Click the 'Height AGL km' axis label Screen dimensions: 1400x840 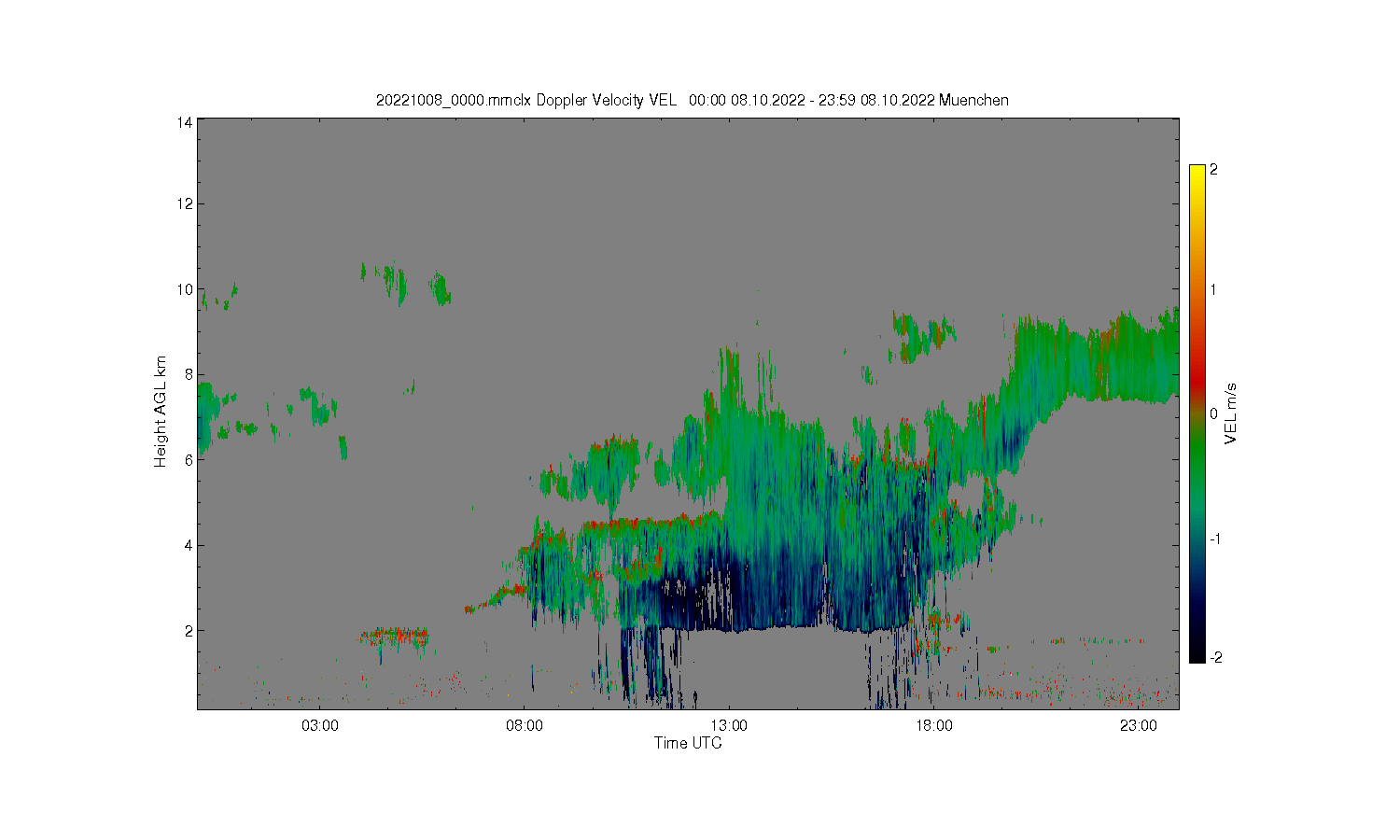pyautogui.click(x=161, y=412)
